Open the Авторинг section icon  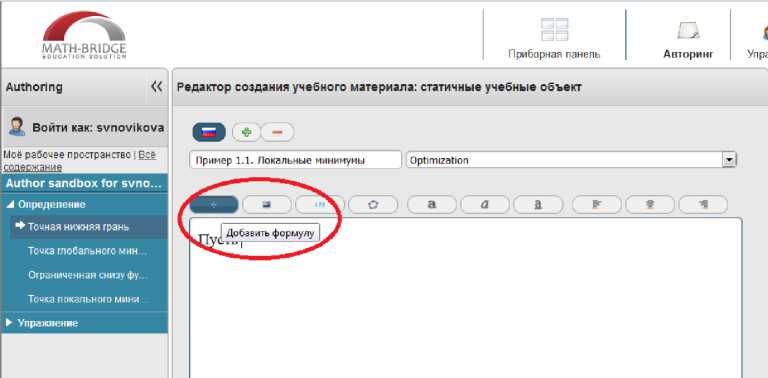pyautogui.click(x=688, y=30)
